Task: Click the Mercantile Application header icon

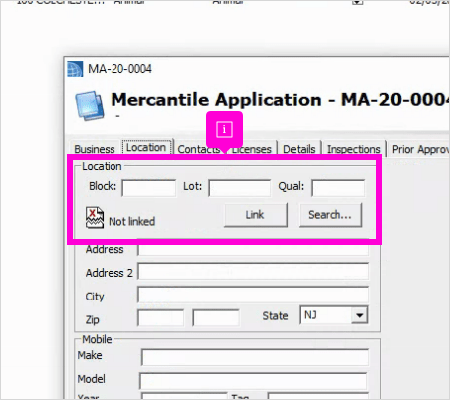Action: pyautogui.click(x=90, y=106)
